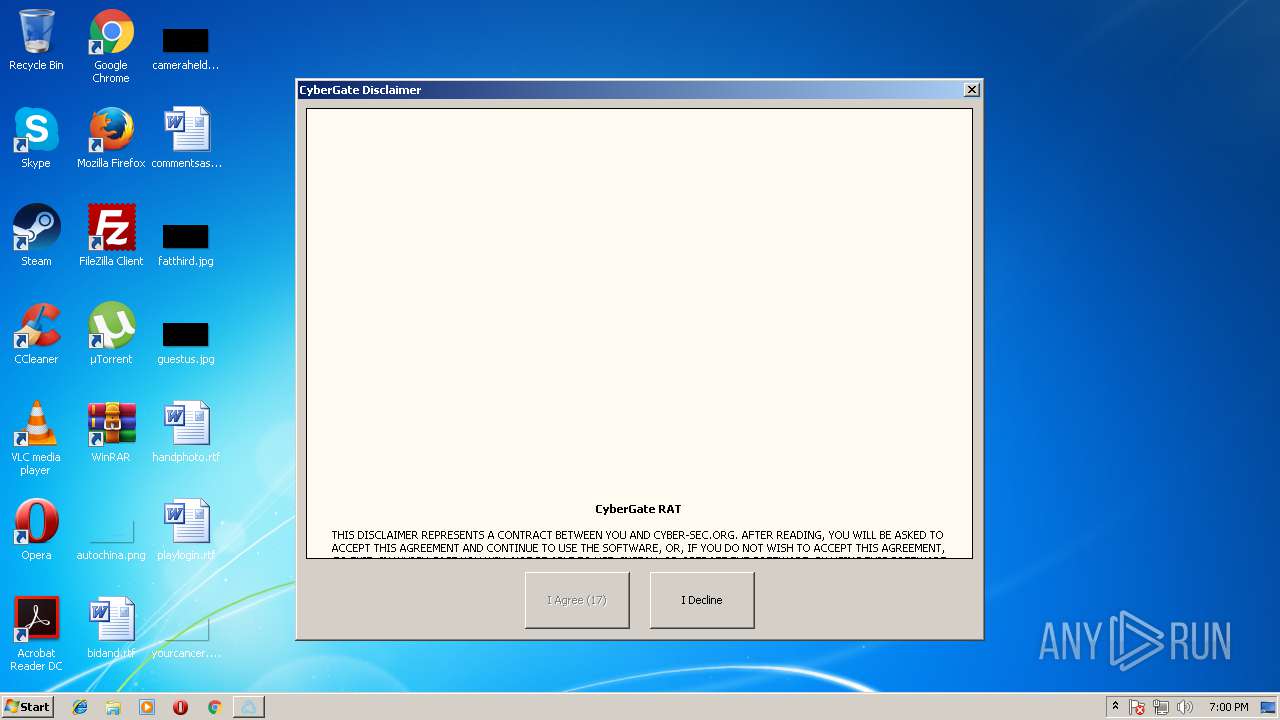Launch Acrobat Reader DC shortcut
This screenshot has width=1280, height=720.
(36, 634)
